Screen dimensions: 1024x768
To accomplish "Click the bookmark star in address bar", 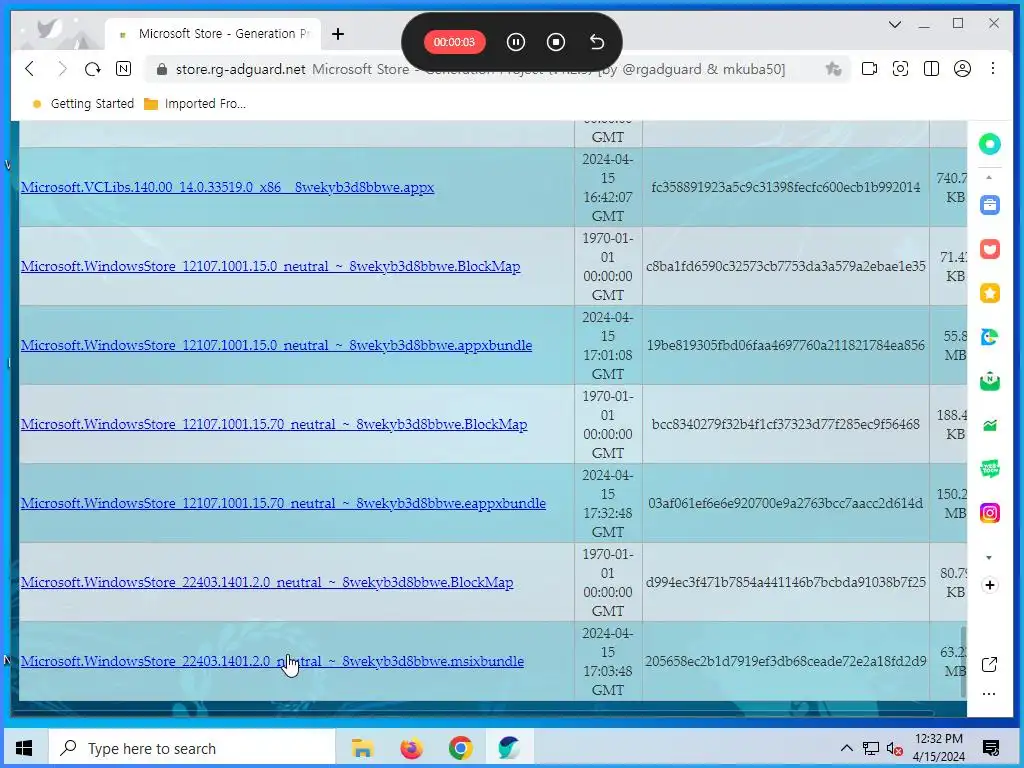I will pyautogui.click(x=833, y=69).
